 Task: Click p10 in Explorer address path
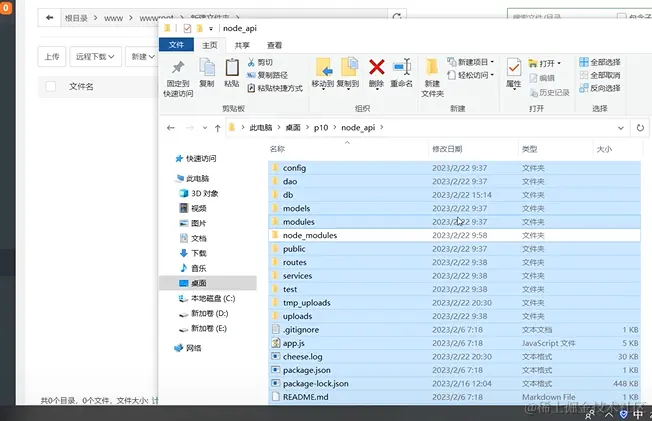click(x=321, y=128)
